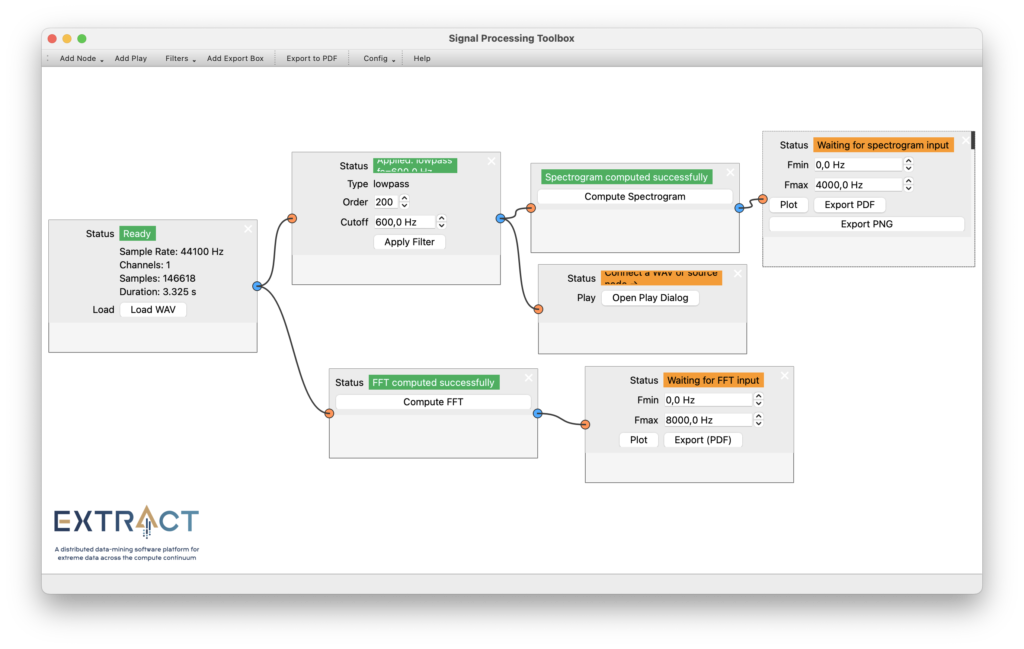Click the spectrogram Fmax stepper arrows
Viewport: 1024px width, 649px height.
(908, 185)
